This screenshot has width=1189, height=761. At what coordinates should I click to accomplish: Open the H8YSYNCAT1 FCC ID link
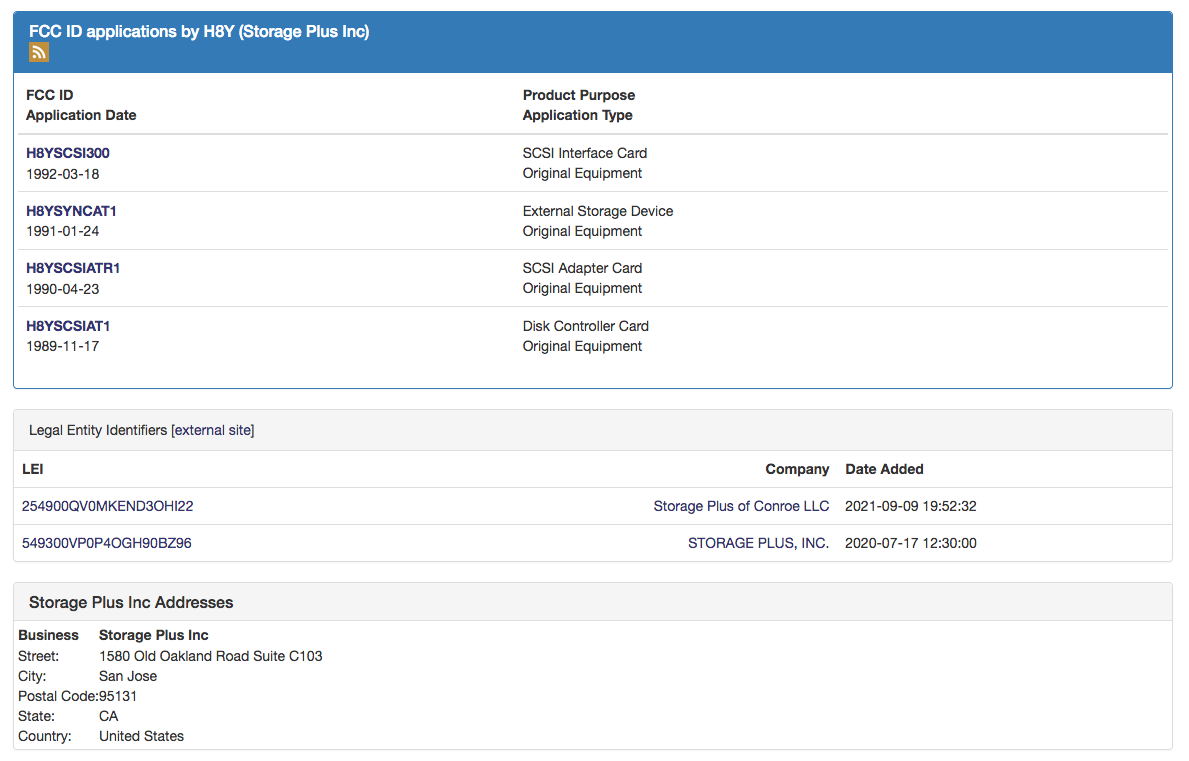71,211
